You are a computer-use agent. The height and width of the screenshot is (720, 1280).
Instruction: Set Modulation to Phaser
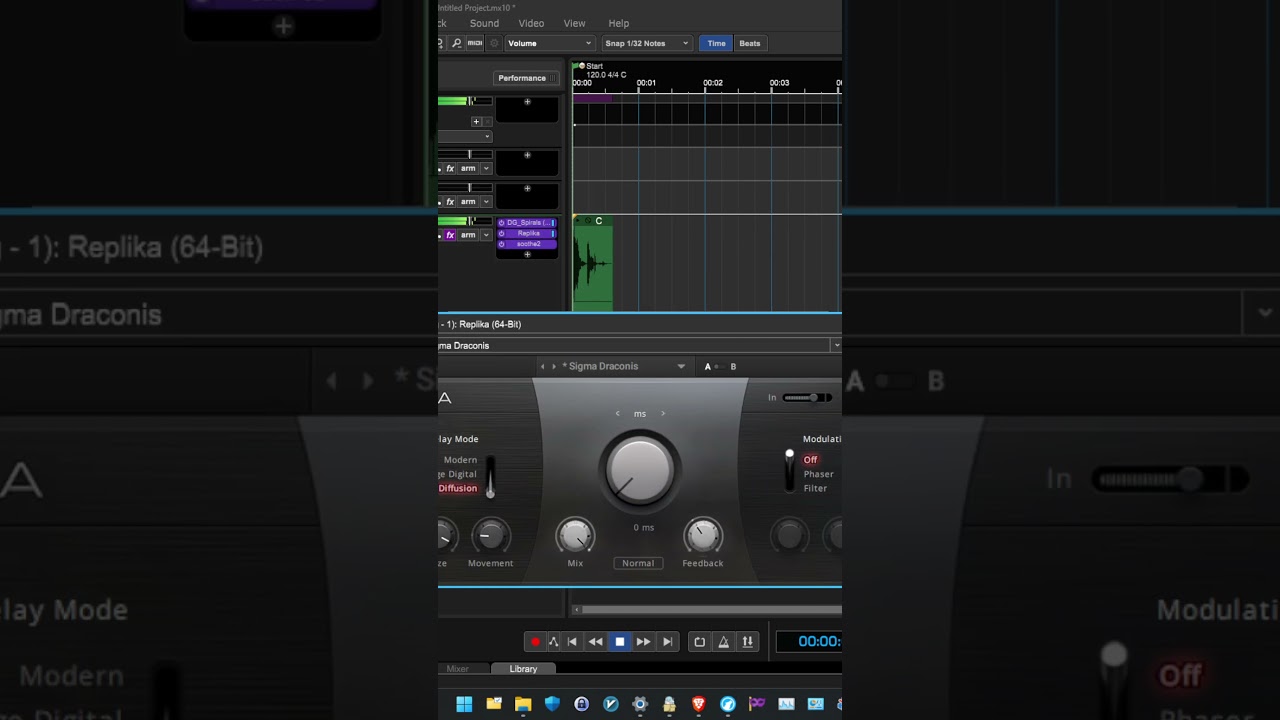point(818,474)
